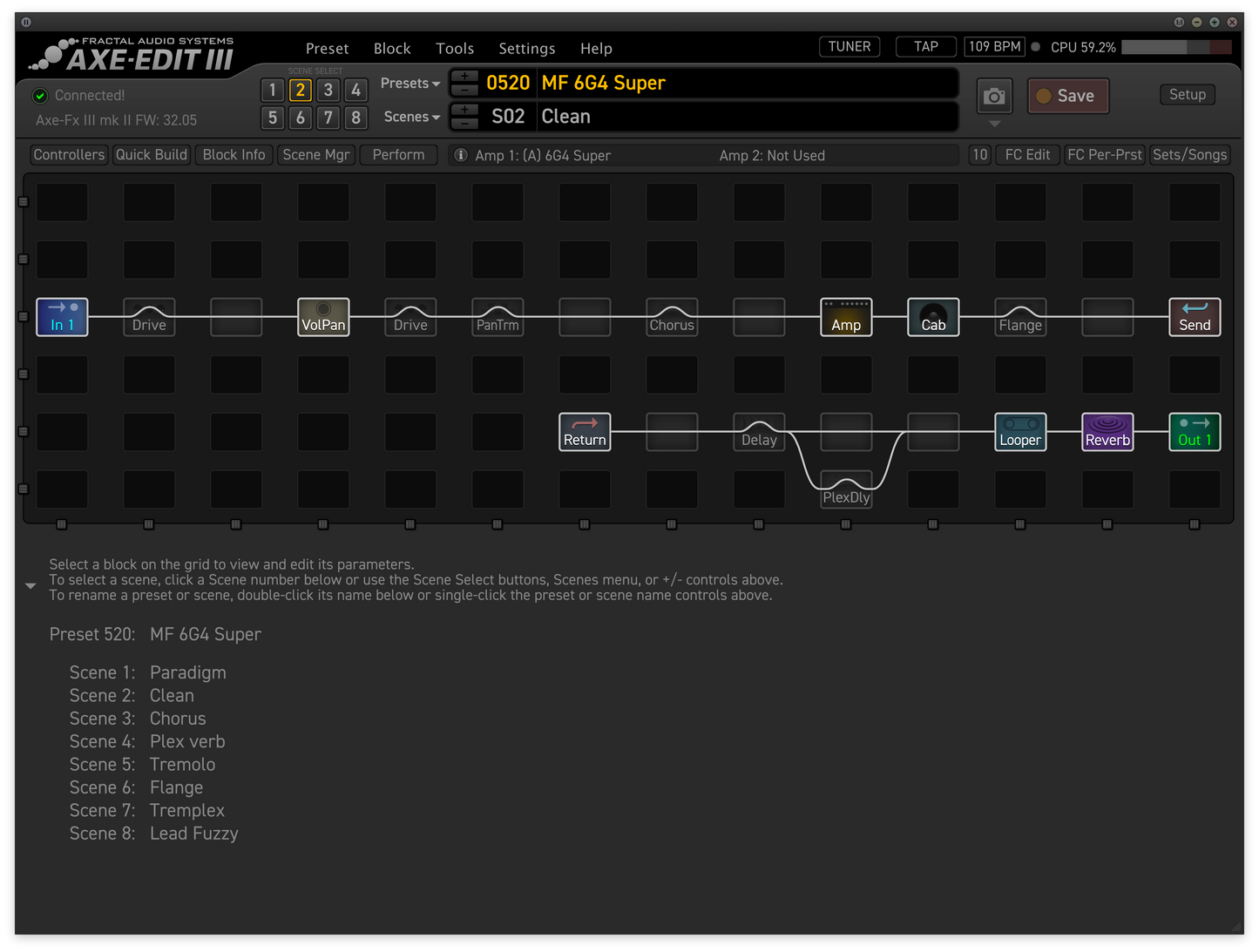Open the Tools menu
This screenshot has height=952, width=1259.
(455, 49)
